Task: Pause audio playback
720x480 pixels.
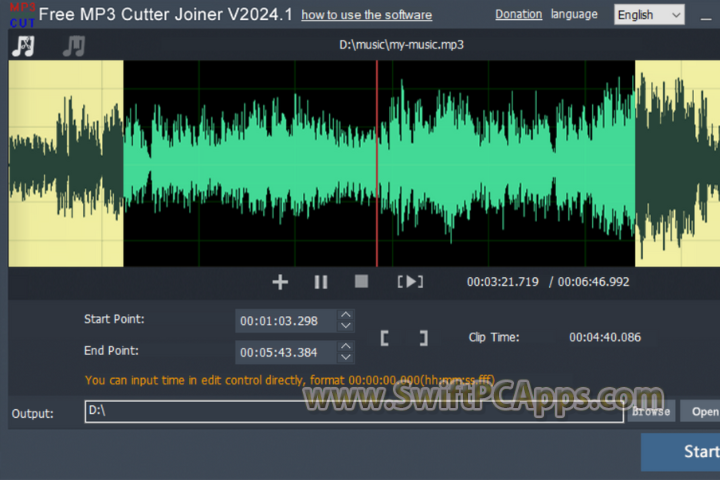Action: pos(321,282)
